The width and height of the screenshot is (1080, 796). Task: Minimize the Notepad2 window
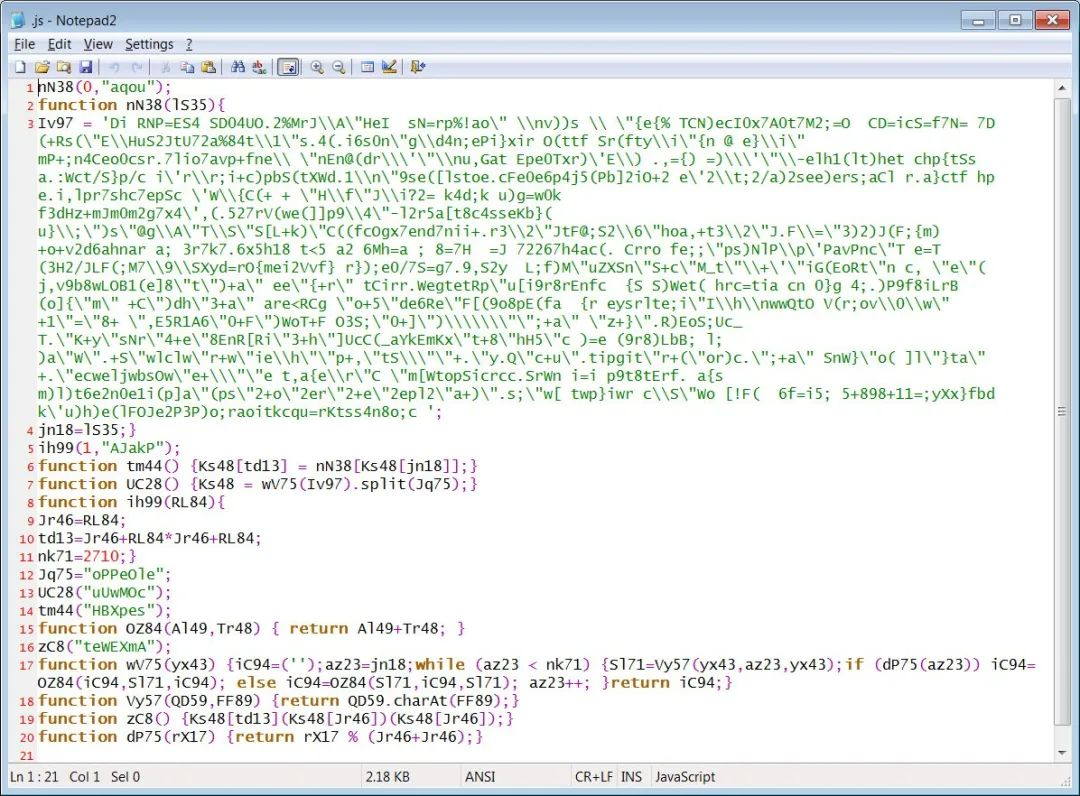pyautogui.click(x=978, y=20)
